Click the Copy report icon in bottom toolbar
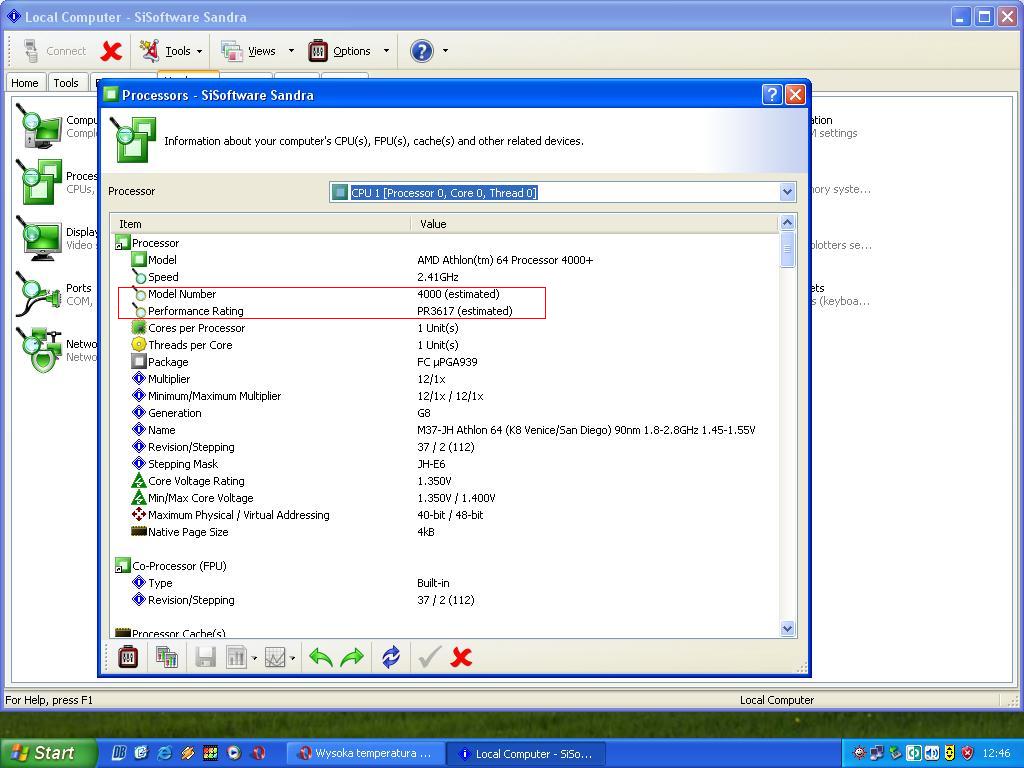The width and height of the screenshot is (1024, 768). pos(167,657)
